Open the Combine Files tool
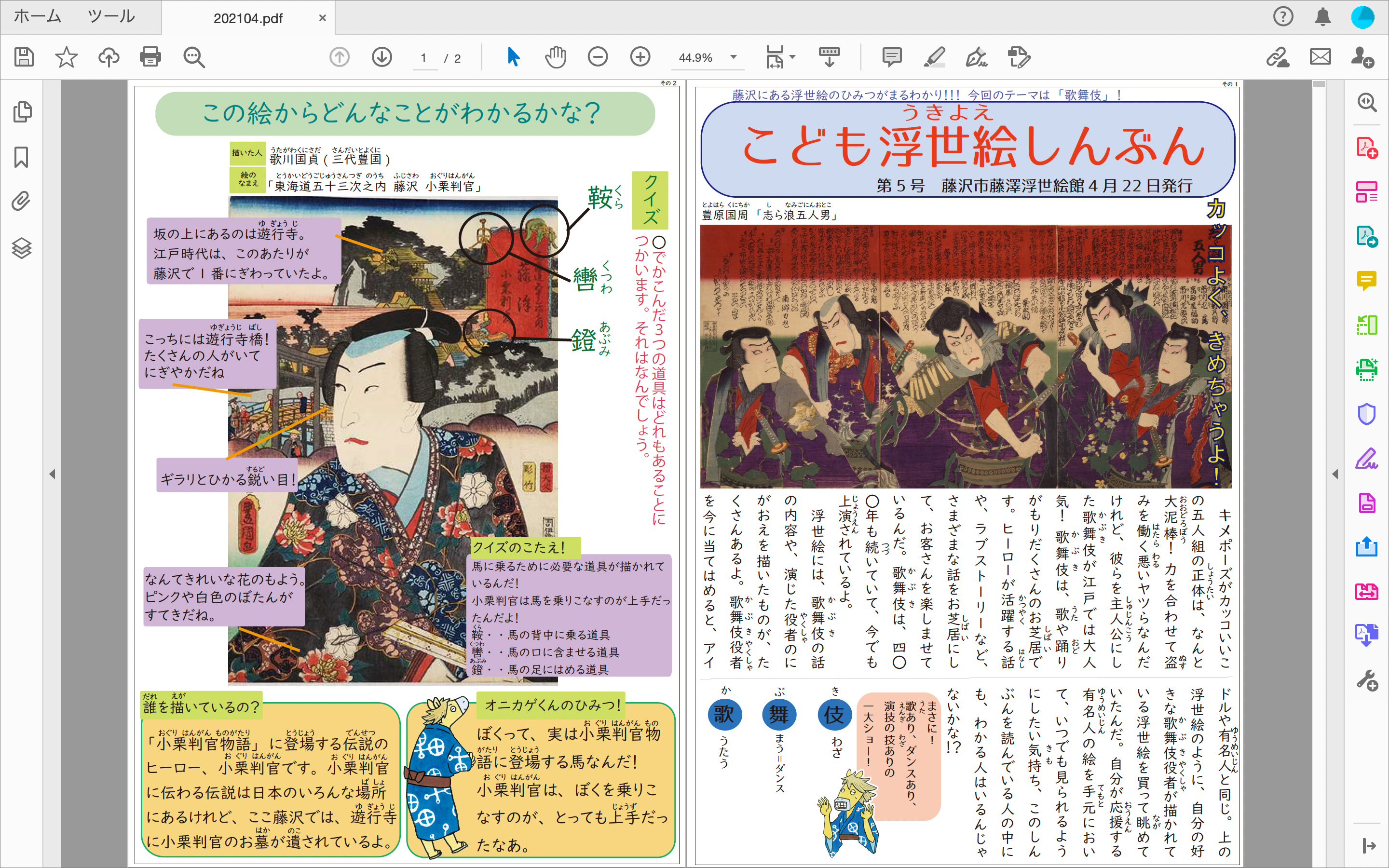 1367,636
